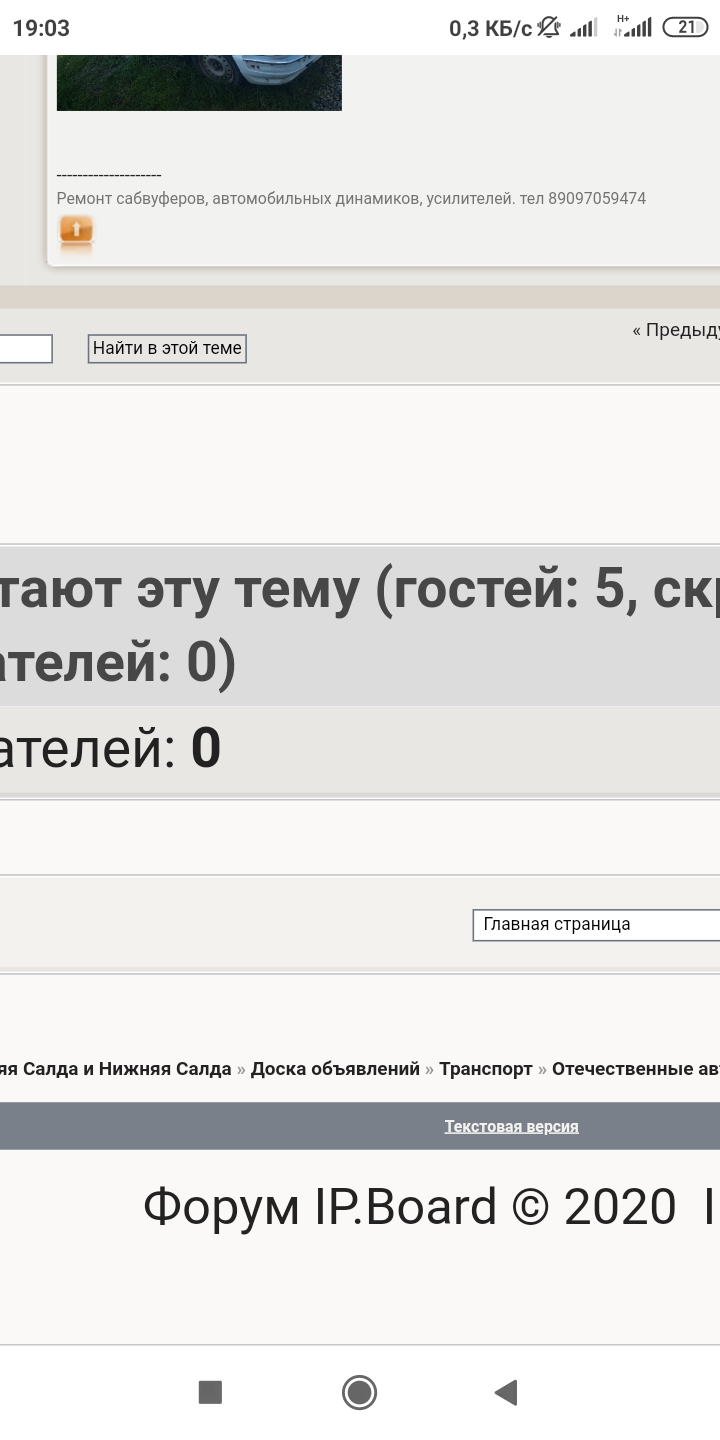Tap the square recent apps button
The width and height of the screenshot is (720, 1440).
point(210,1392)
